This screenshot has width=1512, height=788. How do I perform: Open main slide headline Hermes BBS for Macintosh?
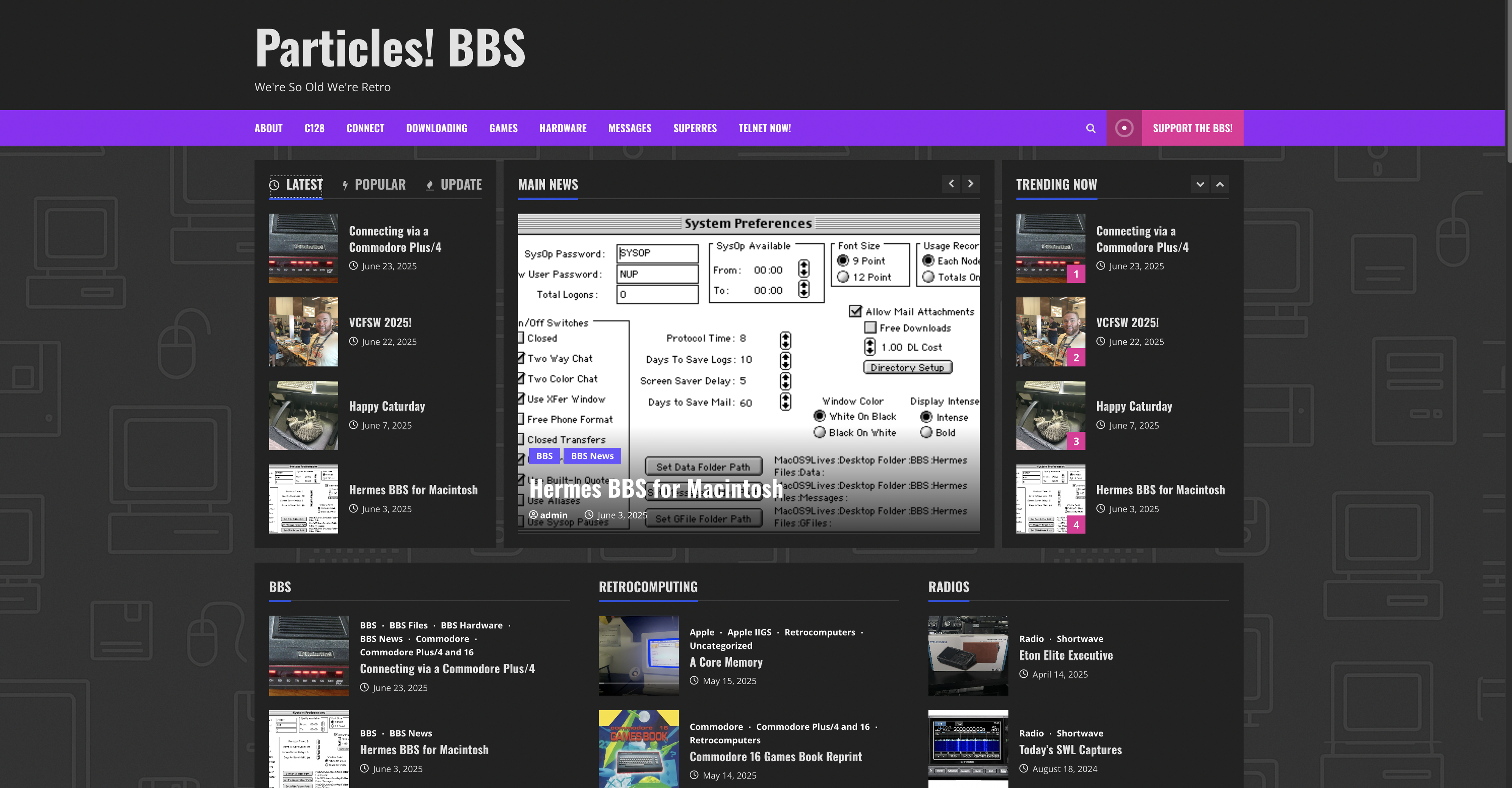pyautogui.click(x=656, y=488)
